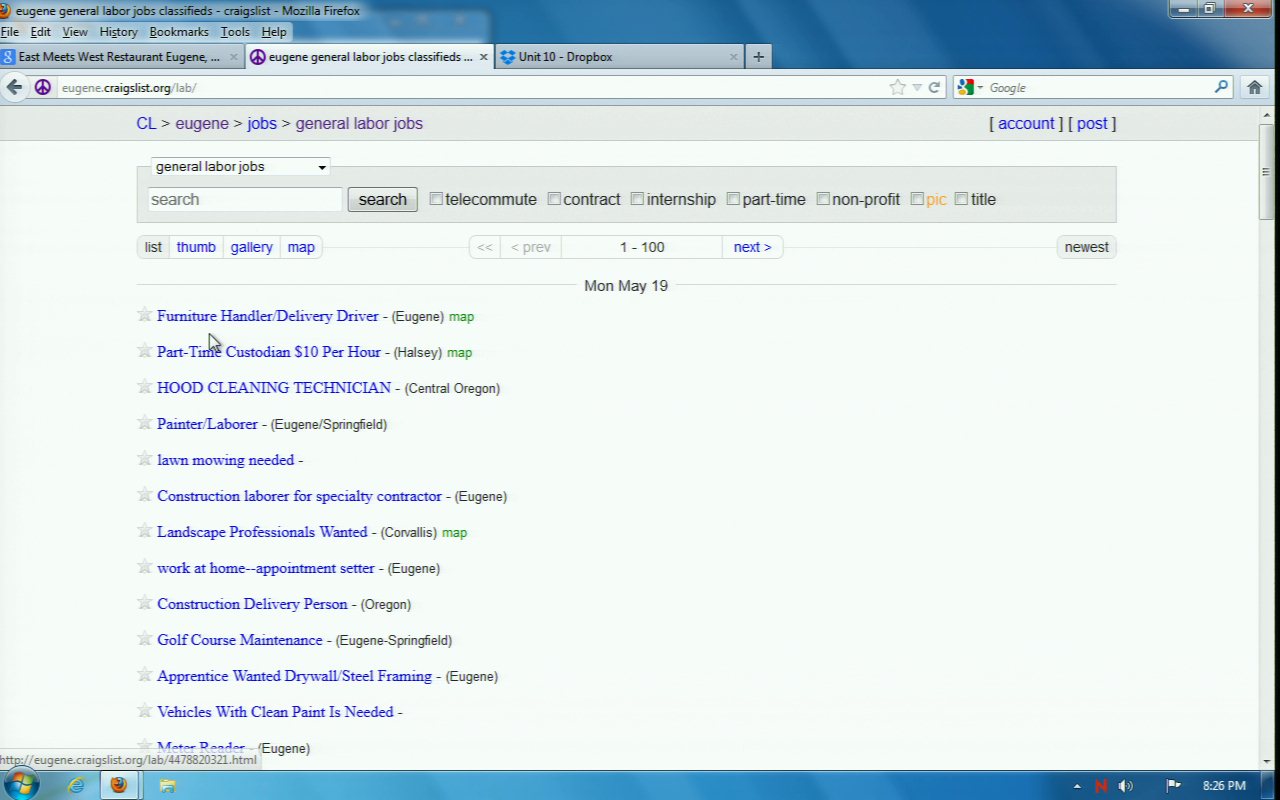This screenshot has height=800, width=1280.
Task: Reload the page with the refresh icon
Action: [x=934, y=87]
